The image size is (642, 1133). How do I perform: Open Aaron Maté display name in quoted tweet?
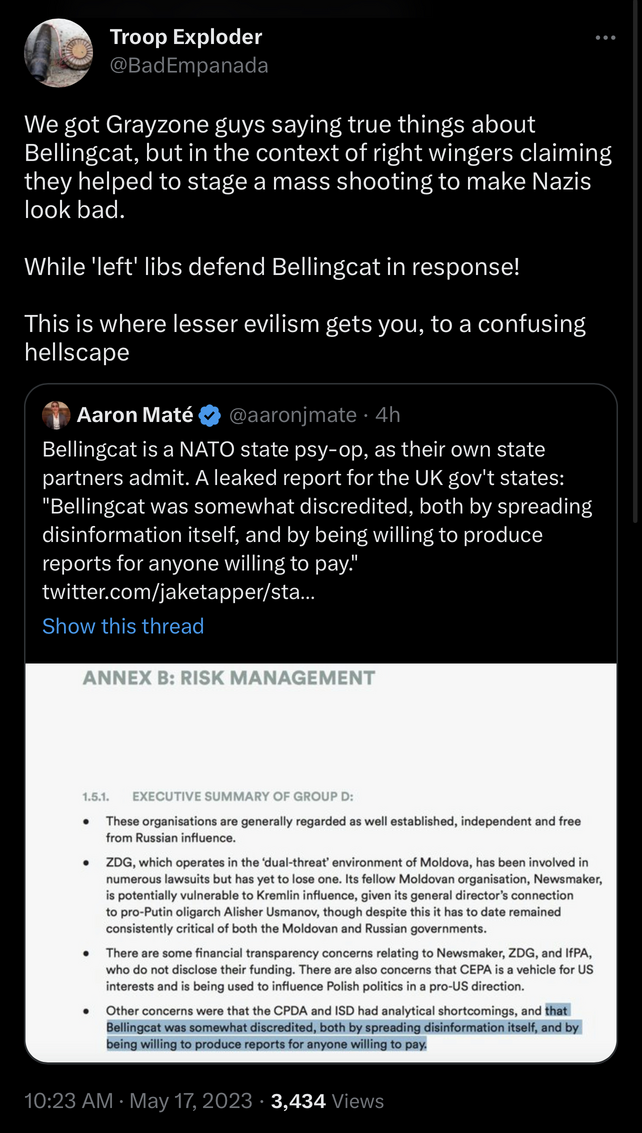pos(135,415)
